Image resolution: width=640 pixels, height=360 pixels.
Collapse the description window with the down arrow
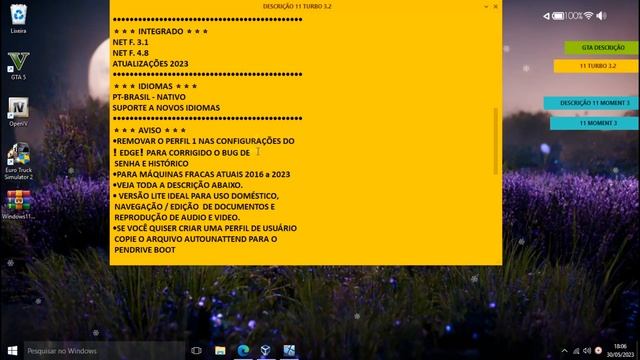486,7
